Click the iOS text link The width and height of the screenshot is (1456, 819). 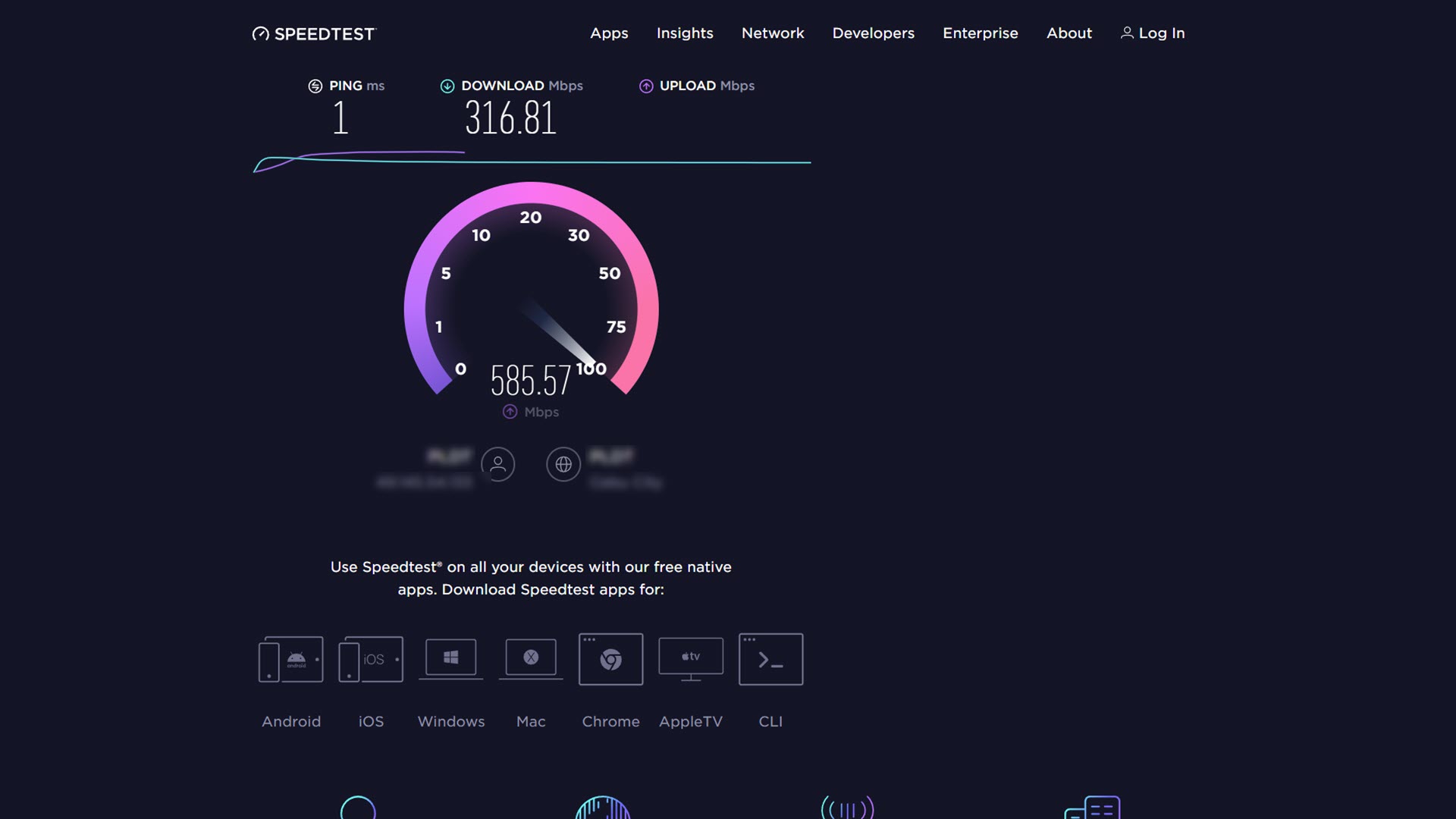[x=371, y=722]
